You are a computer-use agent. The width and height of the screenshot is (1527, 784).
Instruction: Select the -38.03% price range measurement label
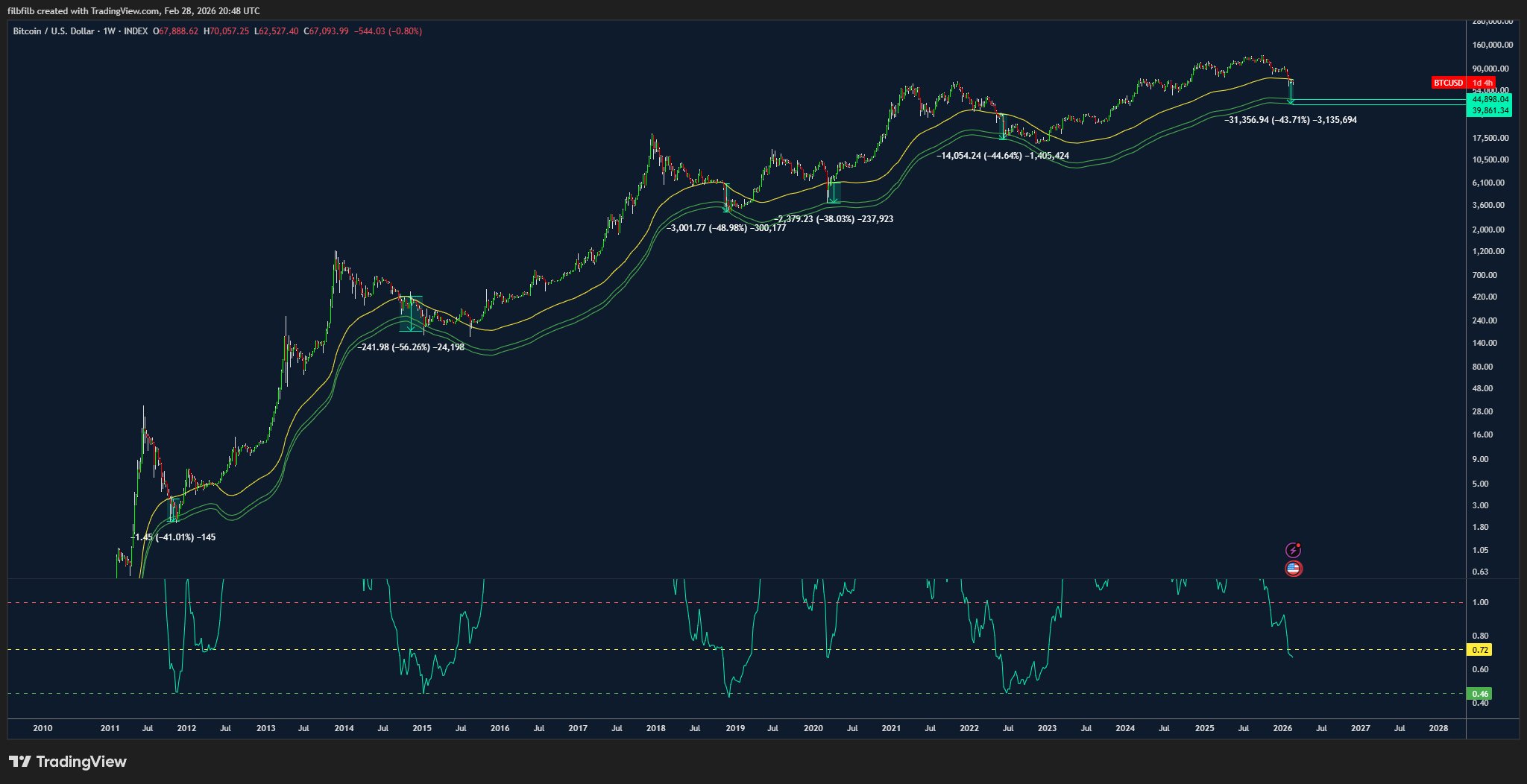pos(834,219)
